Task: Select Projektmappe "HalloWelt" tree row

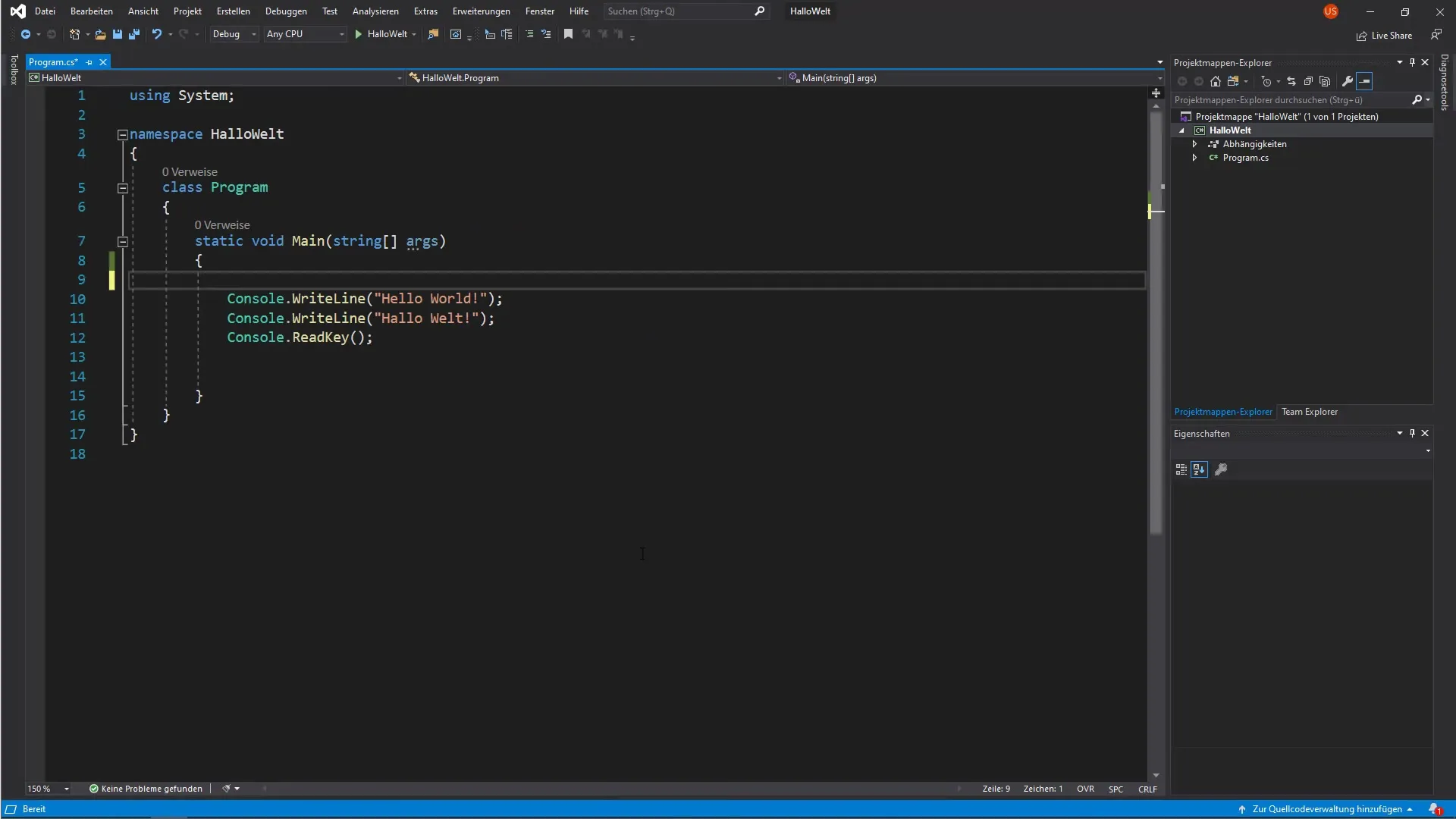Action: 1303,116
